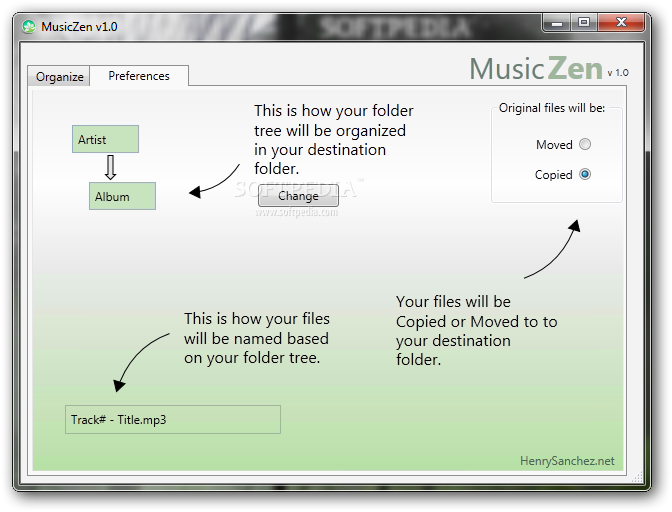Open the HenrySanchez.net link
The height and width of the screenshot is (512, 672).
tap(567, 461)
